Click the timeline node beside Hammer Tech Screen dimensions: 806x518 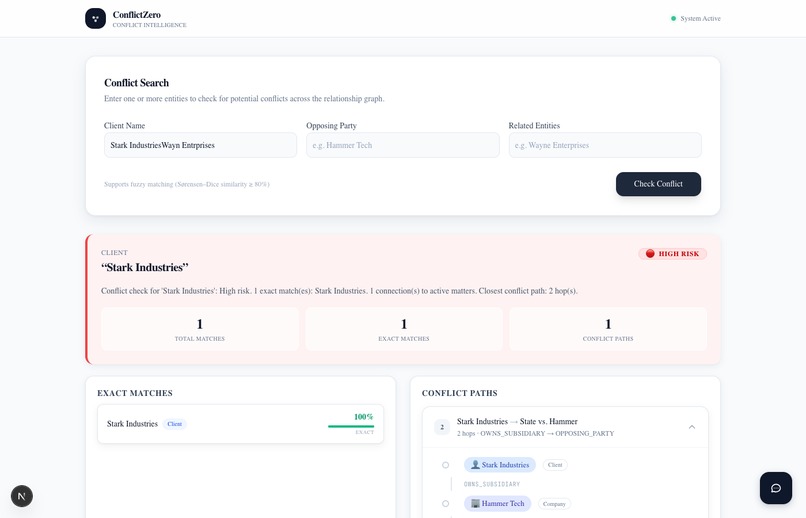(446, 504)
